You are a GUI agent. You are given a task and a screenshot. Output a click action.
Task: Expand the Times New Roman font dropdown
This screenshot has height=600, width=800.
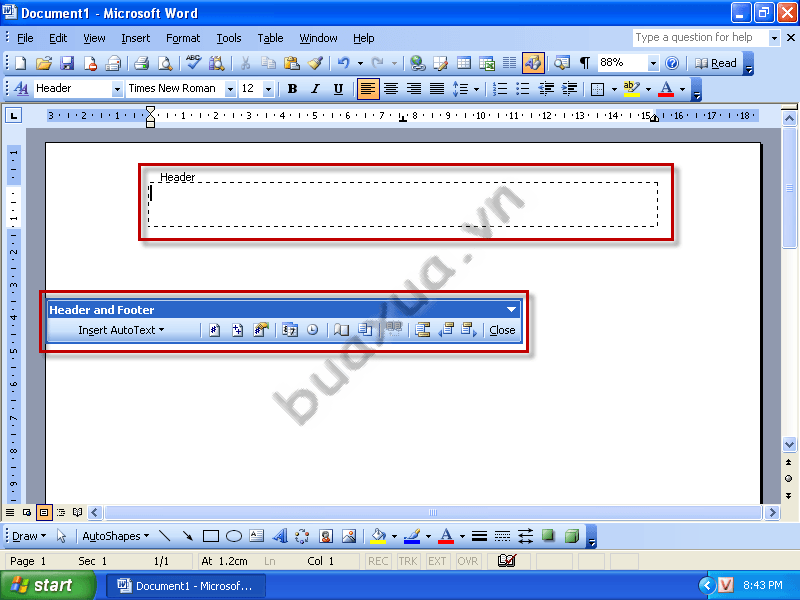click(230, 89)
